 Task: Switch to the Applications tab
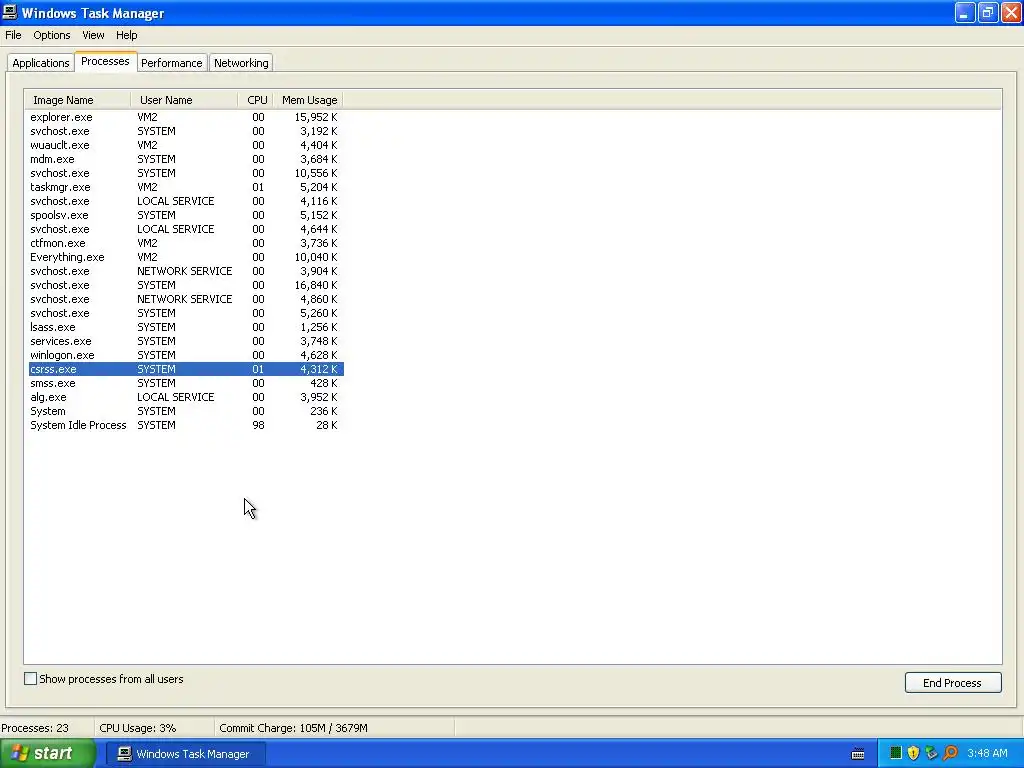click(x=40, y=63)
